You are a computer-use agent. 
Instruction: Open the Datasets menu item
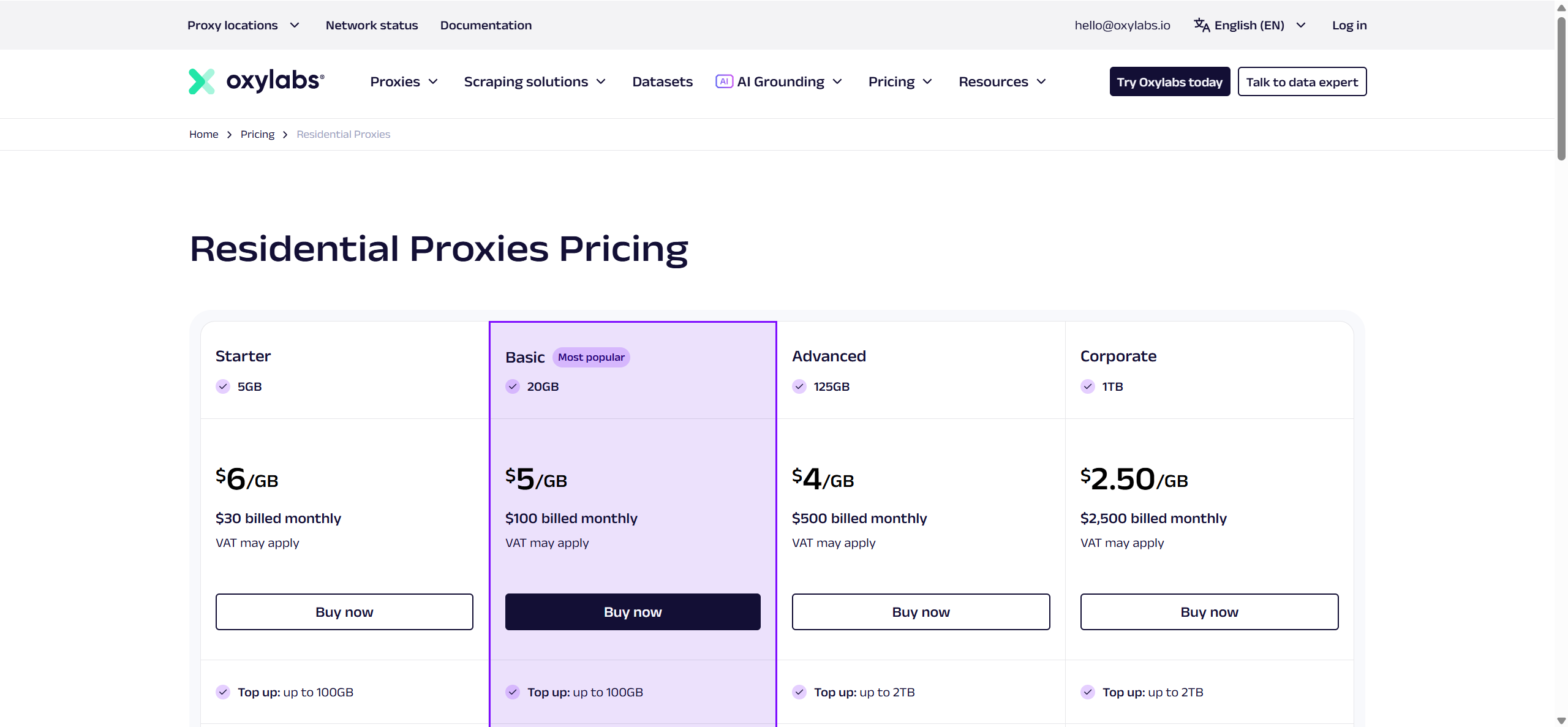[x=662, y=81]
